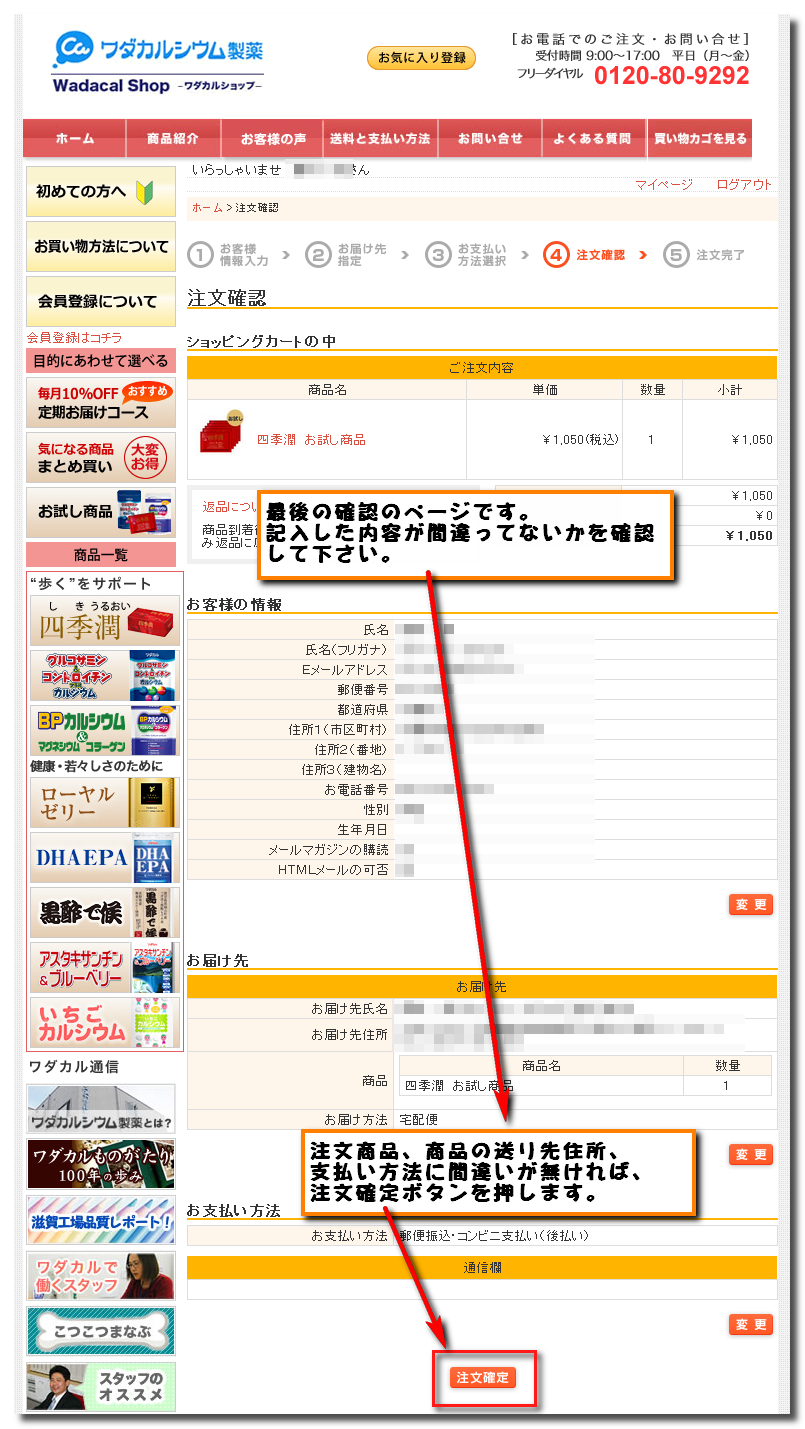
Task: Click the Wadacal Shop logo
Action: [159, 63]
